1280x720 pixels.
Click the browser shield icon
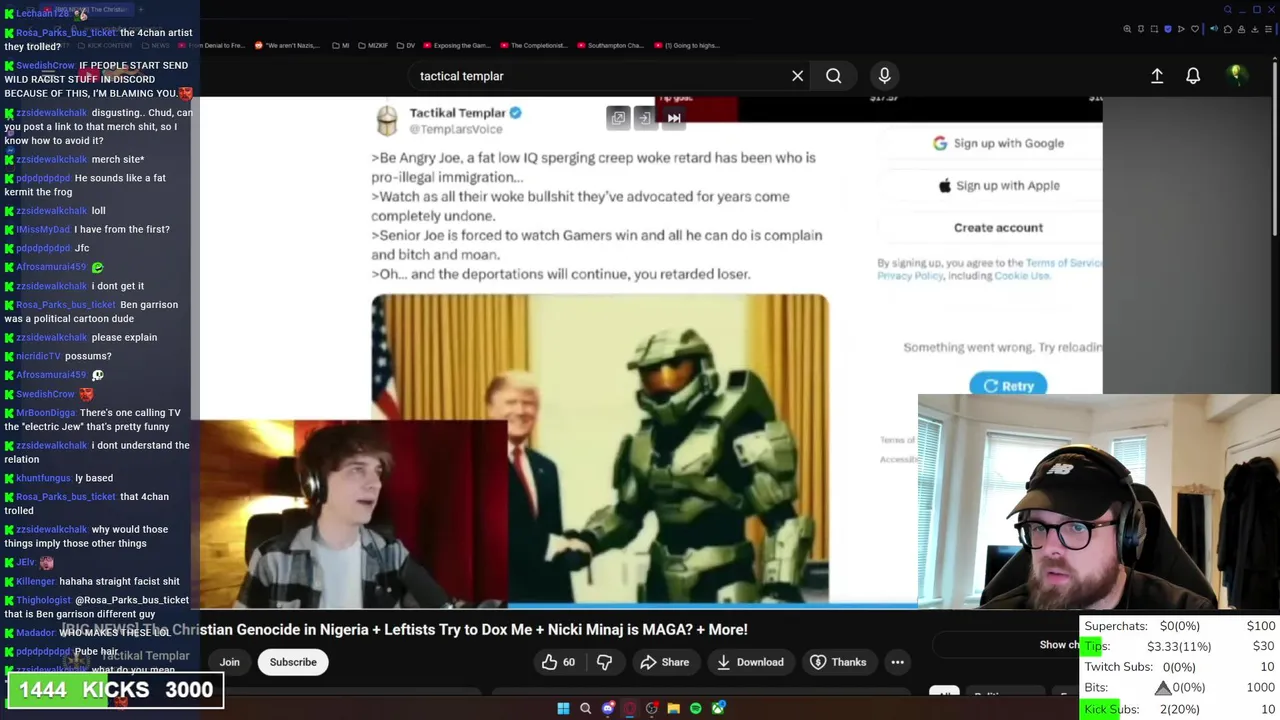pos(1167,29)
